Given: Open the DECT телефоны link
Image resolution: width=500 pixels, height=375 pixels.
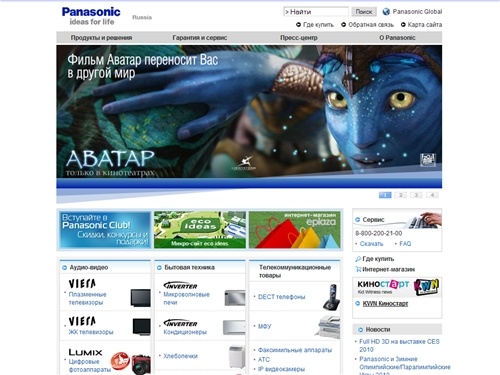Looking at the screenshot, I should [281, 297].
